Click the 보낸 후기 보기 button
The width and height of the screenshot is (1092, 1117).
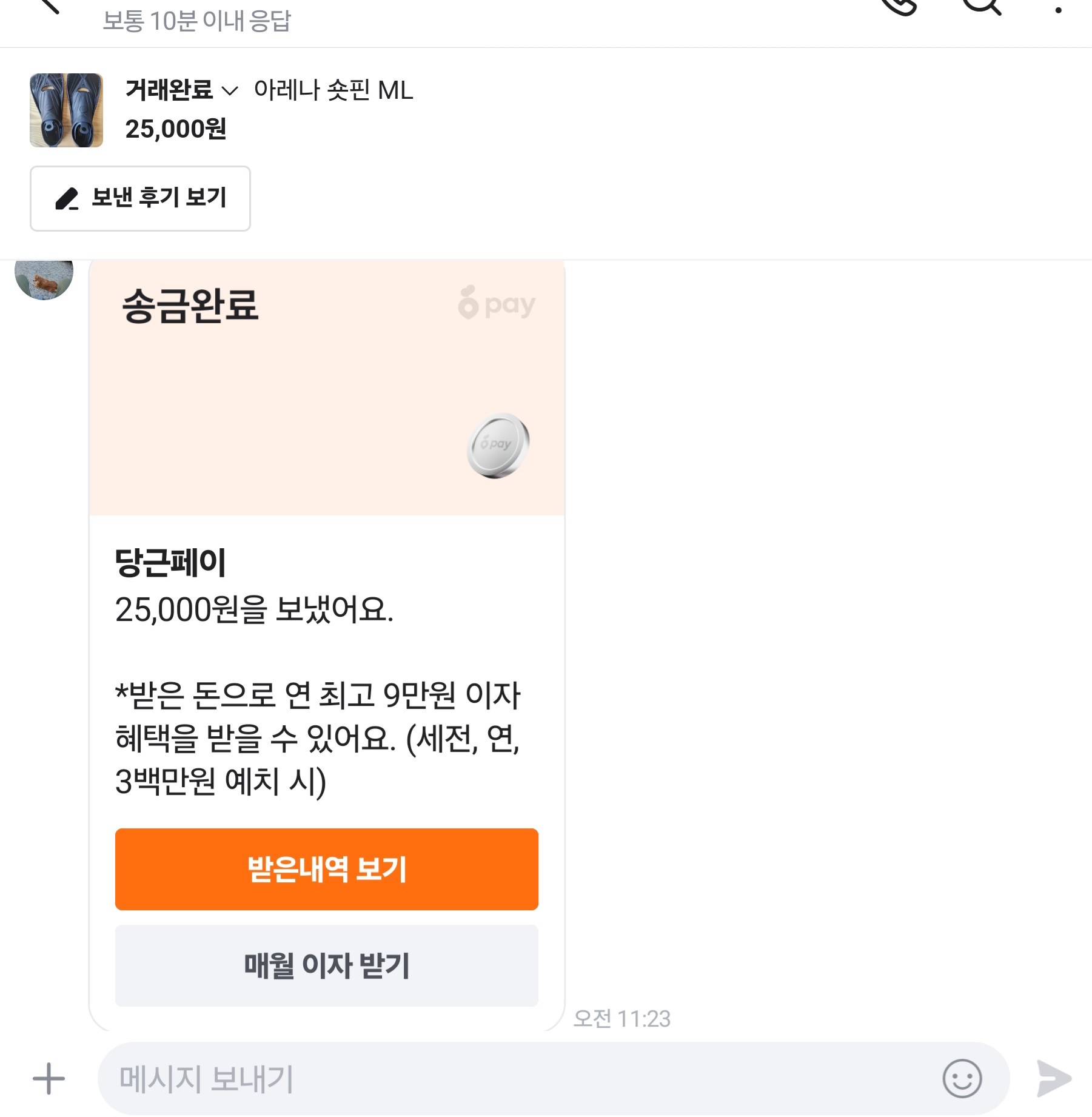(140, 198)
